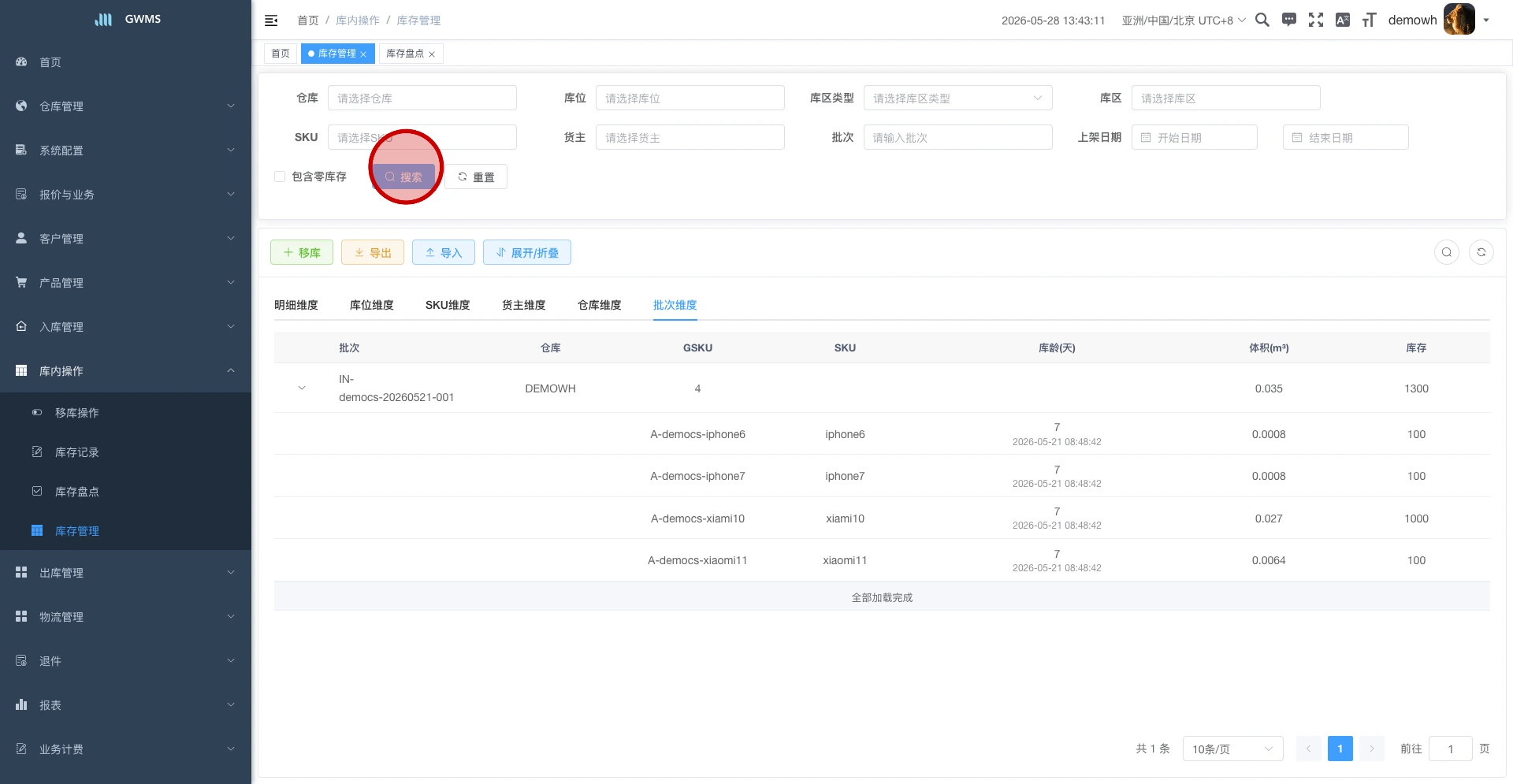The image size is (1513, 784).
Task: Switch to the SKU维度 tab
Action: [x=448, y=305]
